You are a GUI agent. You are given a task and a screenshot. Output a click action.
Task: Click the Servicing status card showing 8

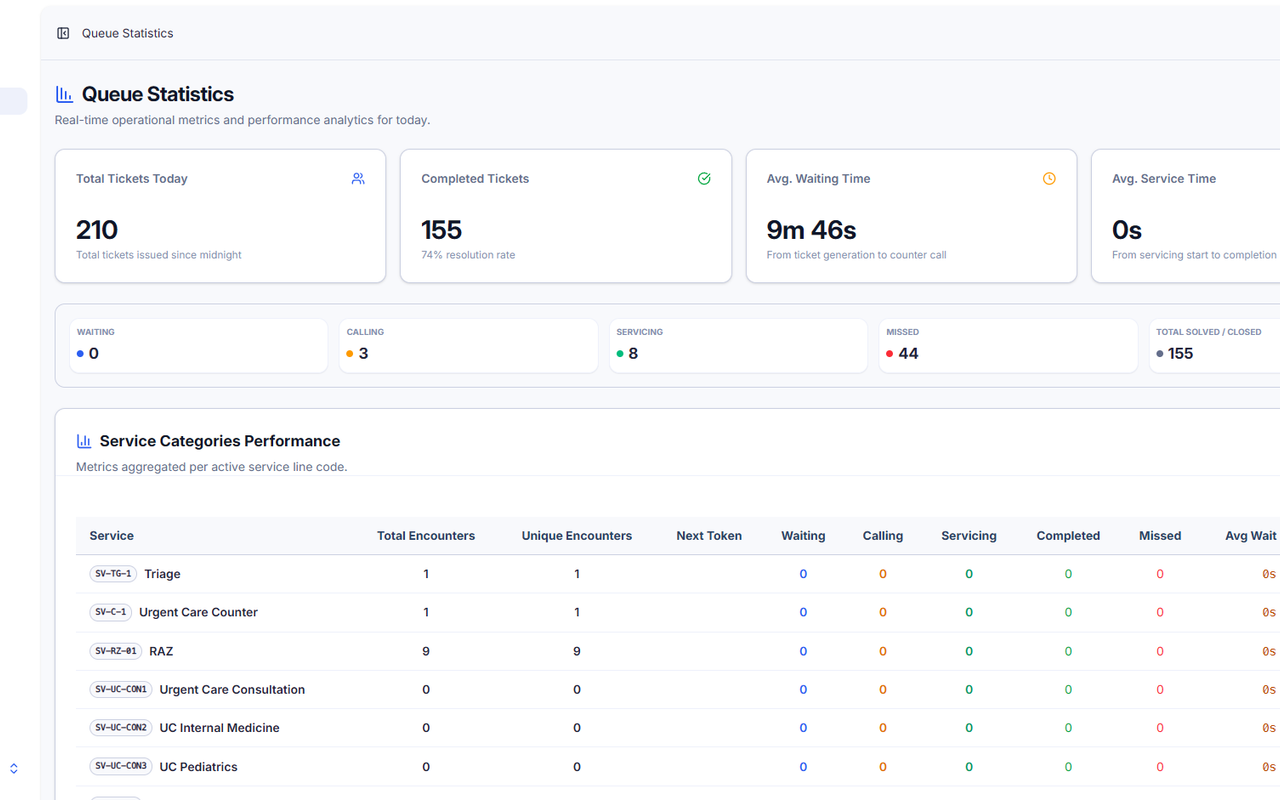[738, 346]
